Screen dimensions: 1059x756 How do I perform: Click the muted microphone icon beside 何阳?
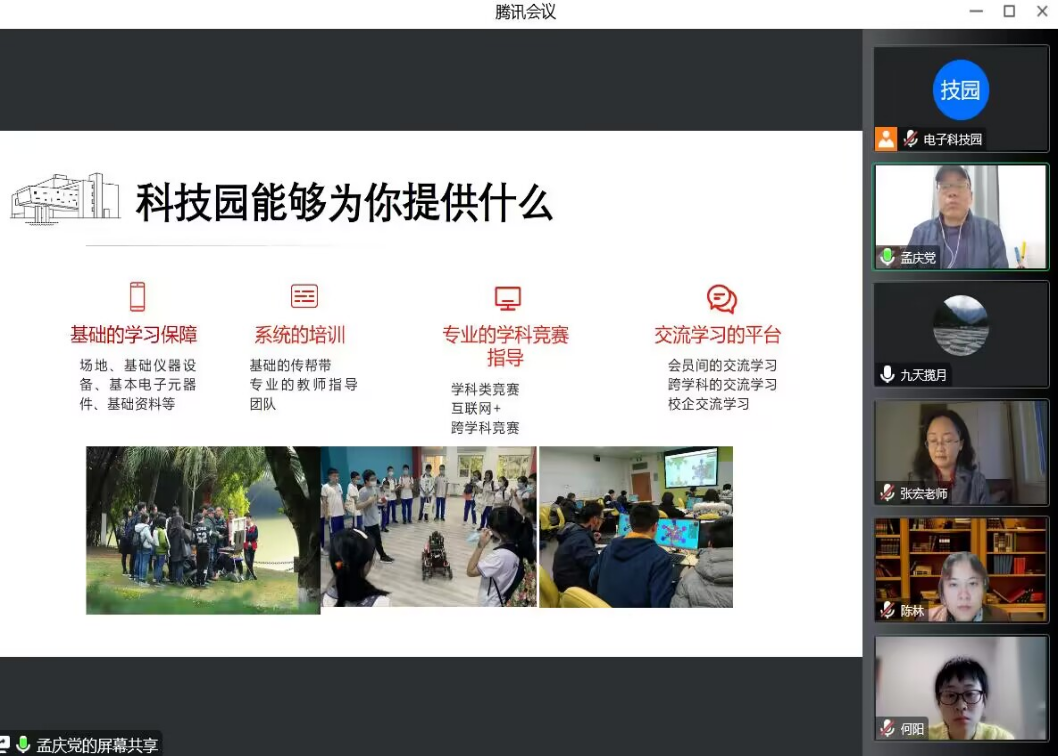pos(887,728)
